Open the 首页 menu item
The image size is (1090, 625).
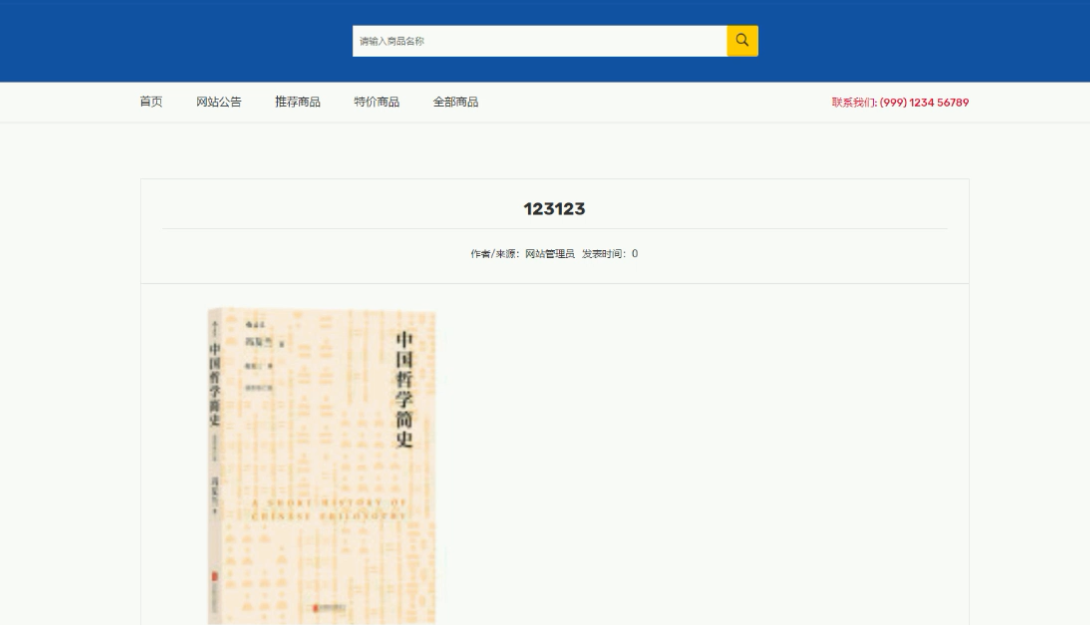(x=151, y=102)
